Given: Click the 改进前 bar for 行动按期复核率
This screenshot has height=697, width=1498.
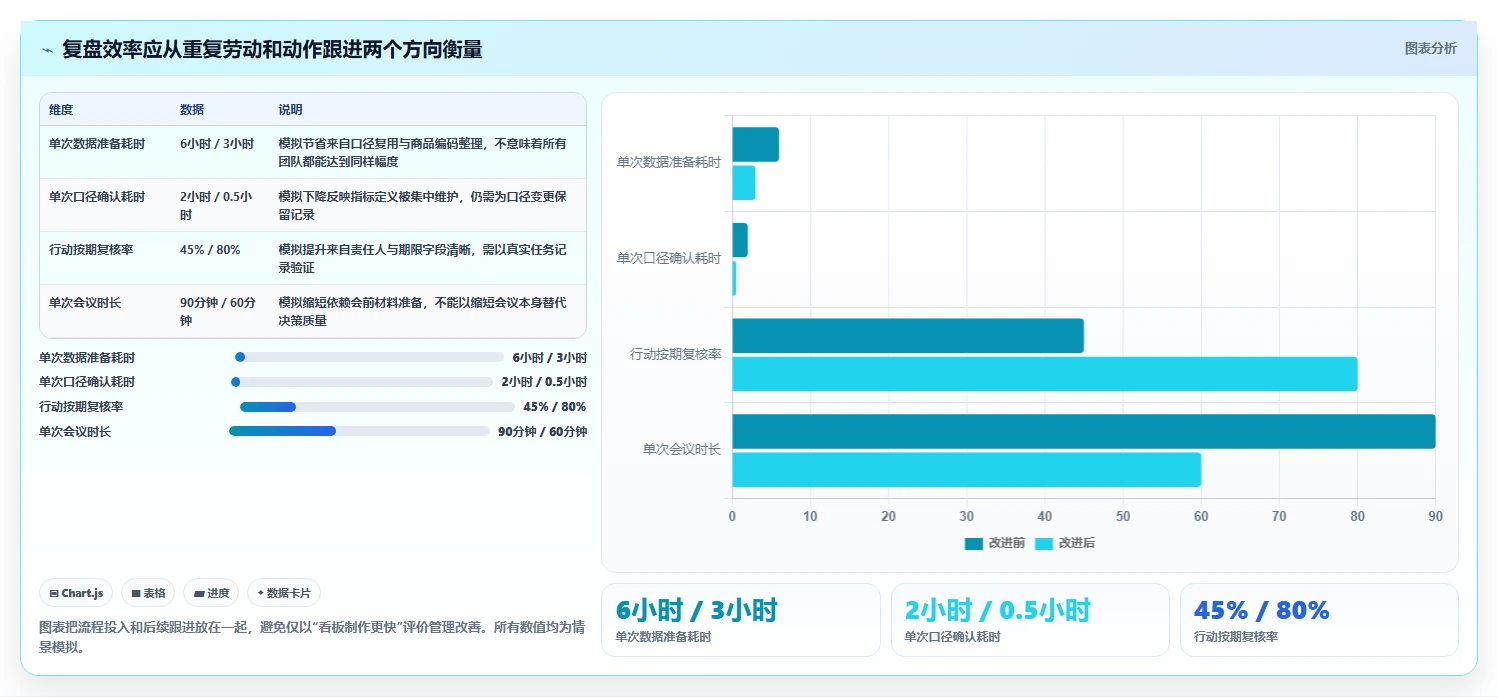Looking at the screenshot, I should (x=907, y=335).
